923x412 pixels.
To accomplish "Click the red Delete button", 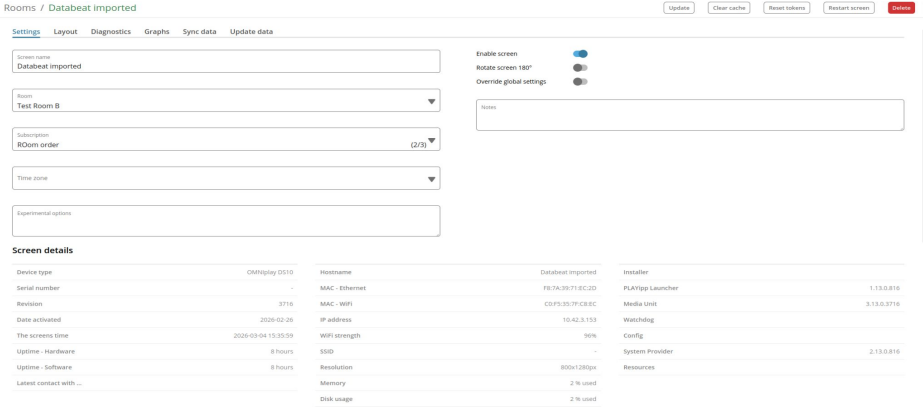I will (x=900, y=8).
